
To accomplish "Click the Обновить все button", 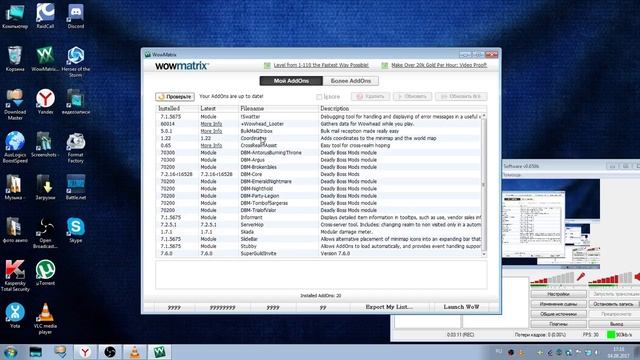I will [x=461, y=97].
